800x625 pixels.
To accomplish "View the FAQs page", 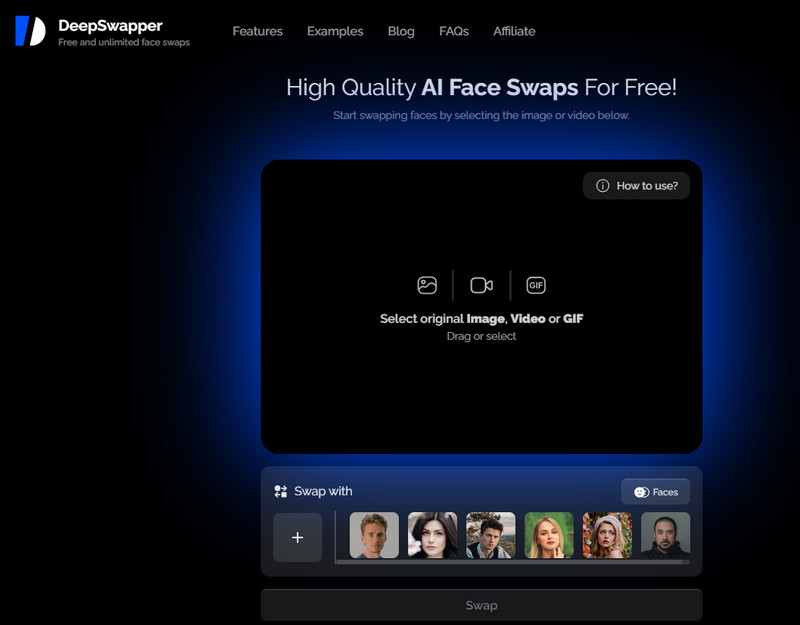I will [453, 31].
